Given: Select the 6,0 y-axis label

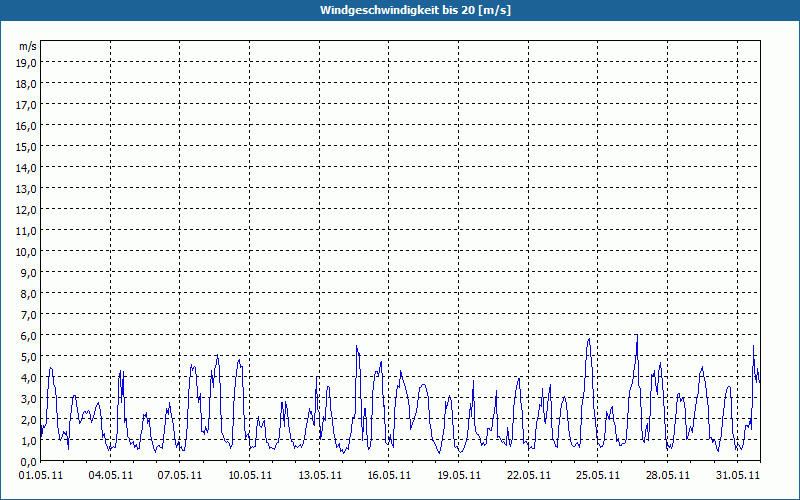Looking at the screenshot, I should [29, 336].
